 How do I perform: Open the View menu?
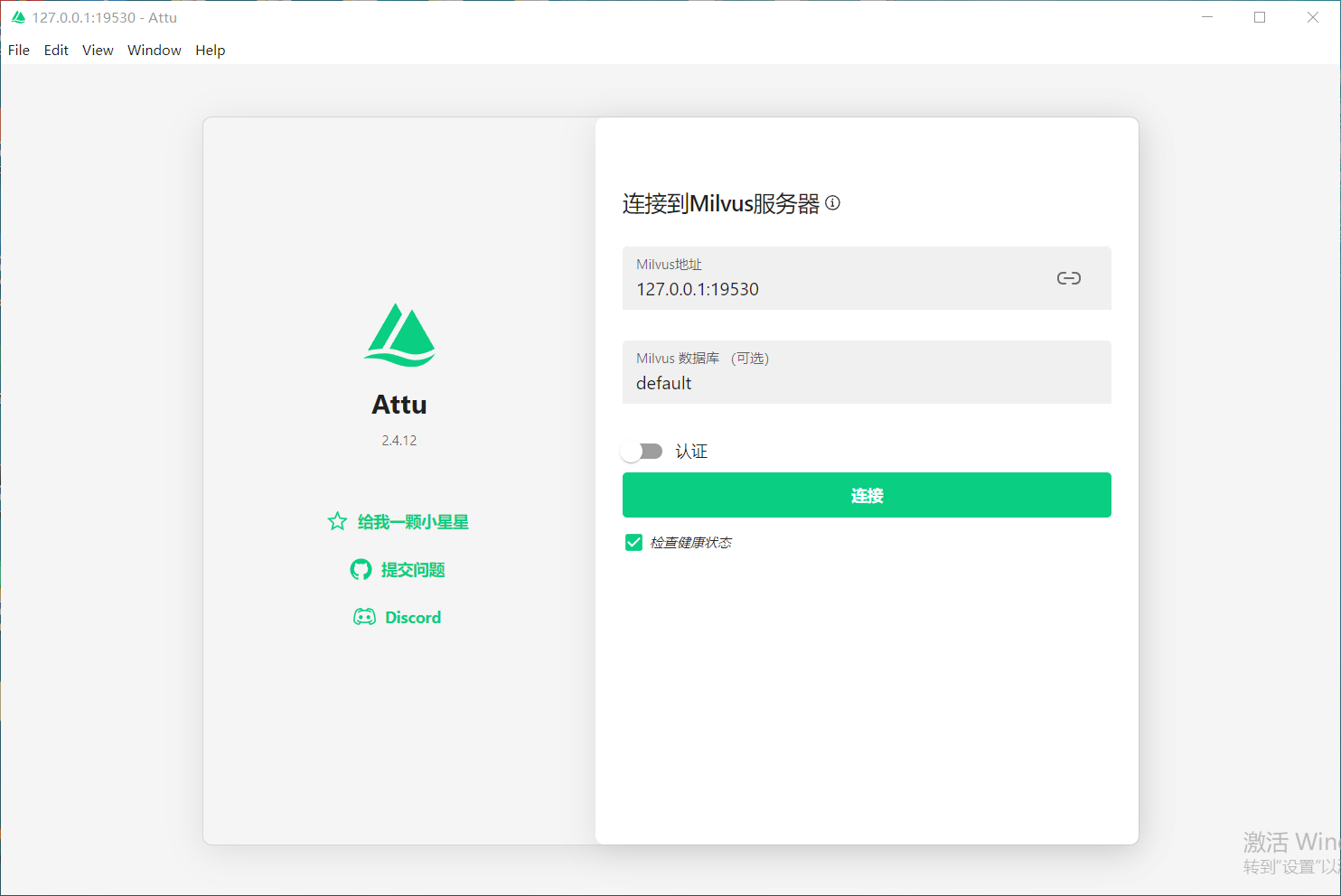[x=98, y=51]
